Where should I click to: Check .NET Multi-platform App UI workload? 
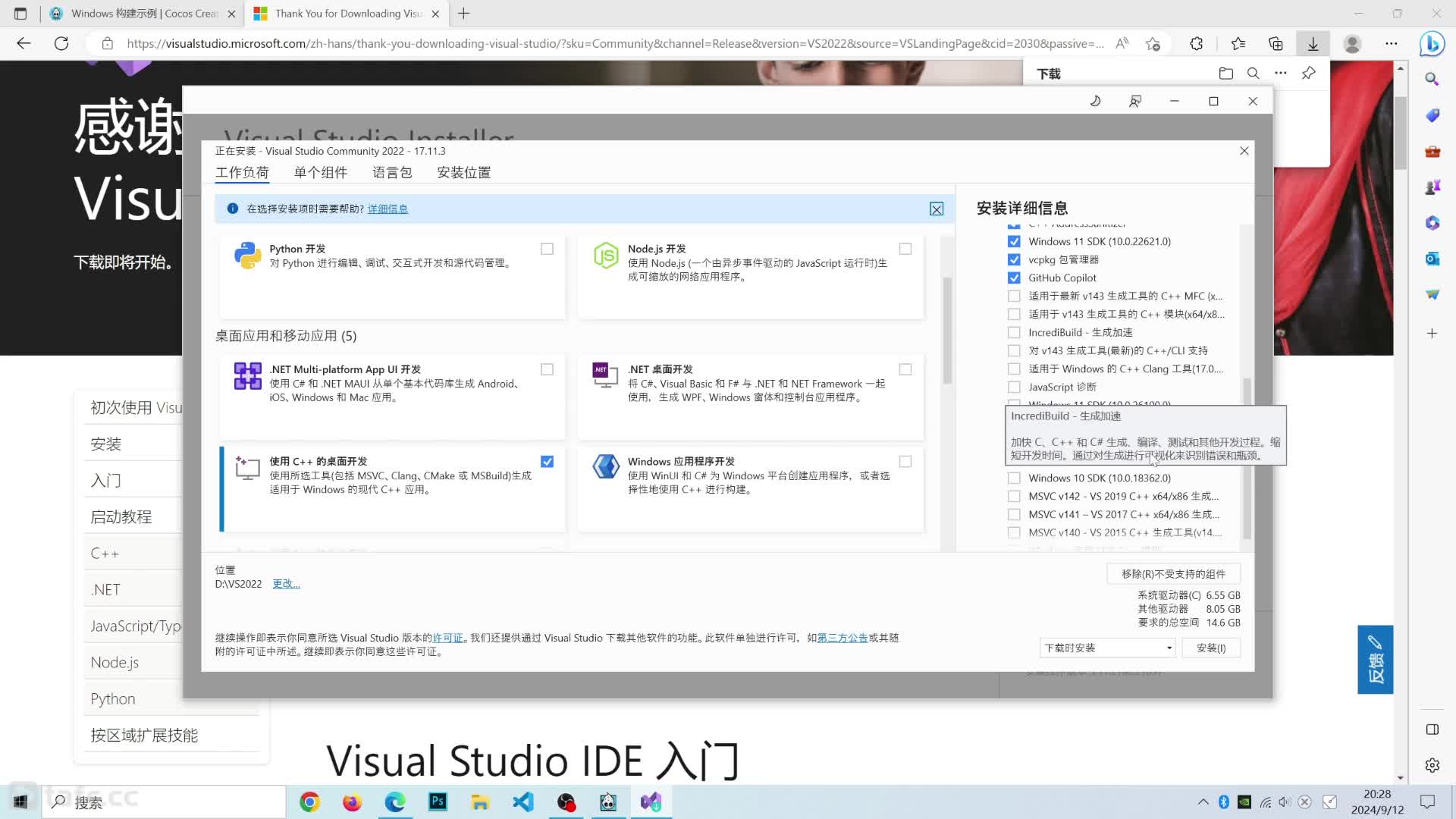point(547,369)
